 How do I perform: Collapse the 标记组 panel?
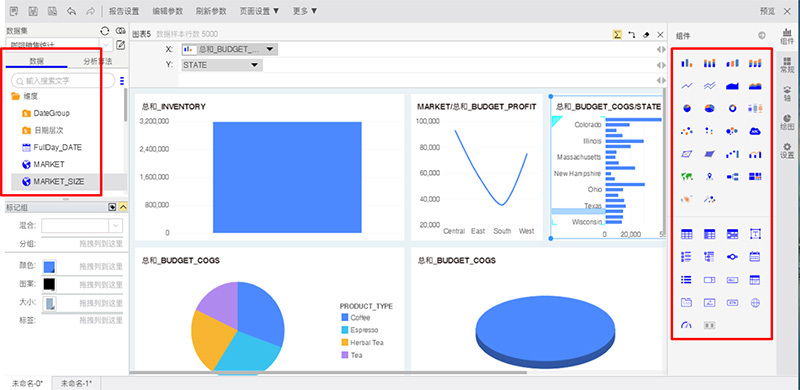123,207
